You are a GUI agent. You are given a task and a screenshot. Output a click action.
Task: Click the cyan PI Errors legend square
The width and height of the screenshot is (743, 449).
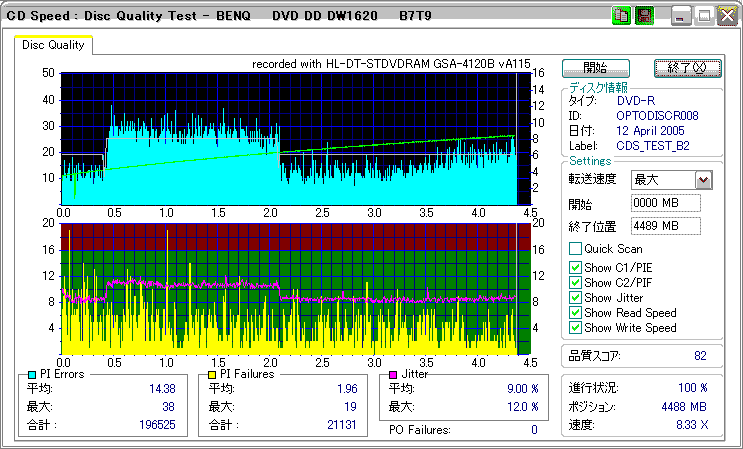point(34,374)
